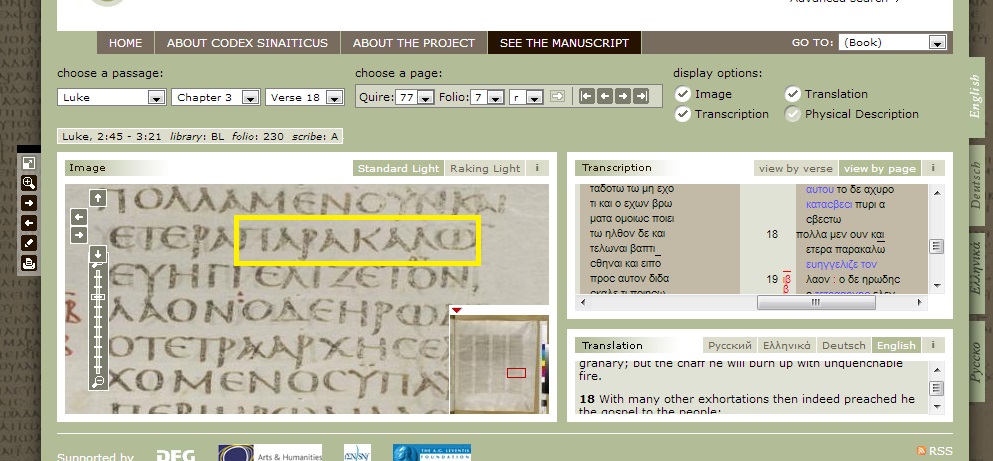Go to the first page
Image resolution: width=993 pixels, height=461 pixels.
587,96
